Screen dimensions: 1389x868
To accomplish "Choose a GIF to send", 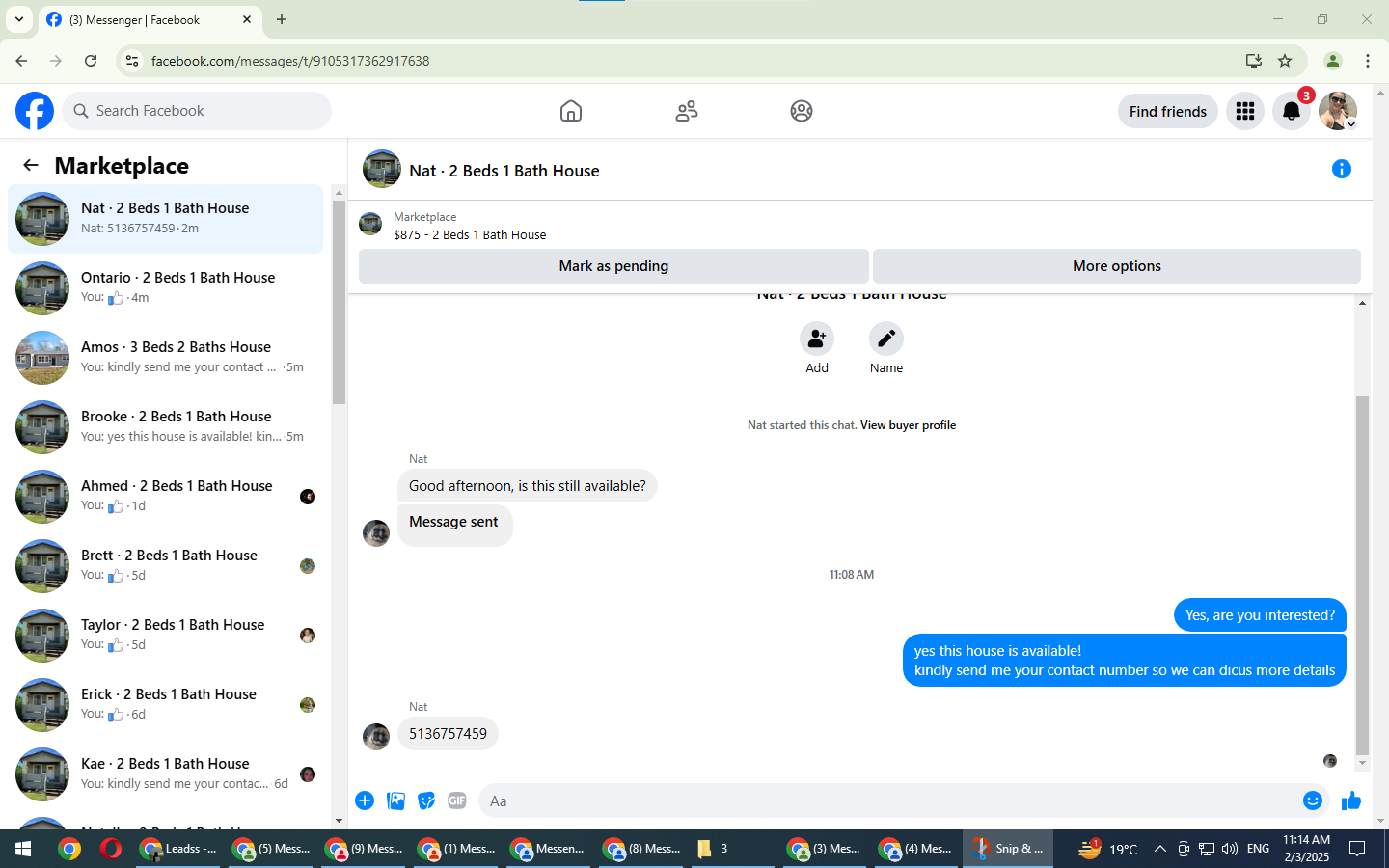I will 457,800.
